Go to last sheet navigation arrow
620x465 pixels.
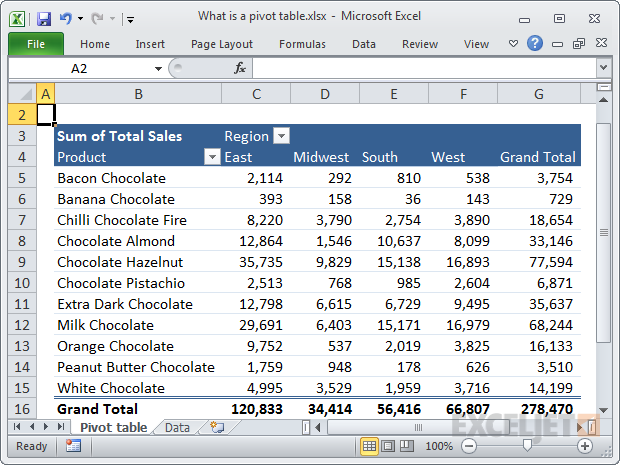click(60, 427)
